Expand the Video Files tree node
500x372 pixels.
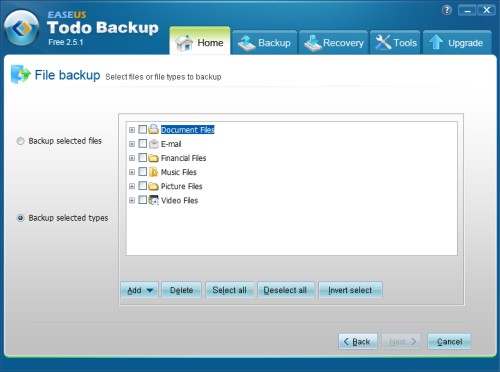132,200
